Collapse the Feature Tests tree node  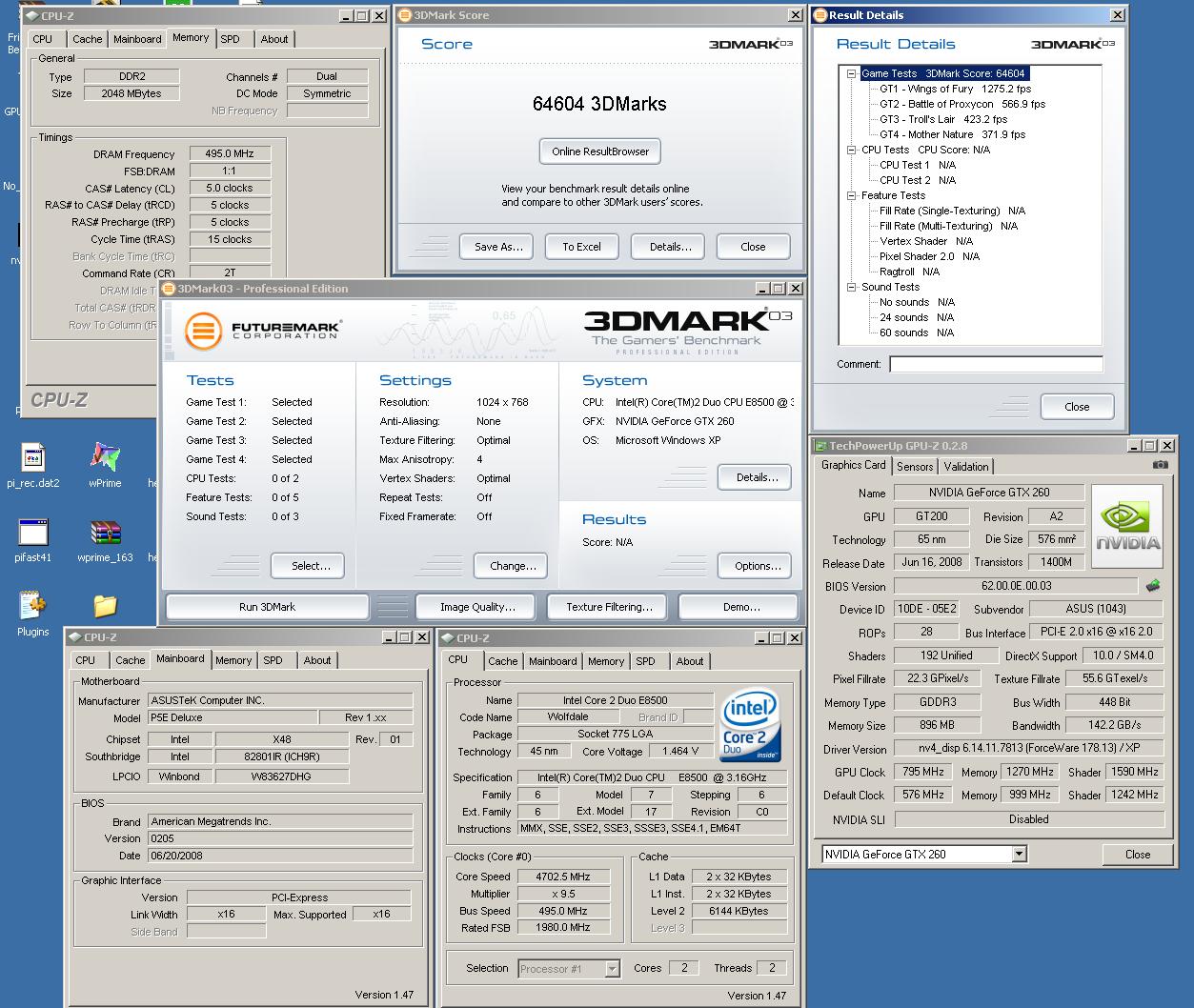[852, 195]
